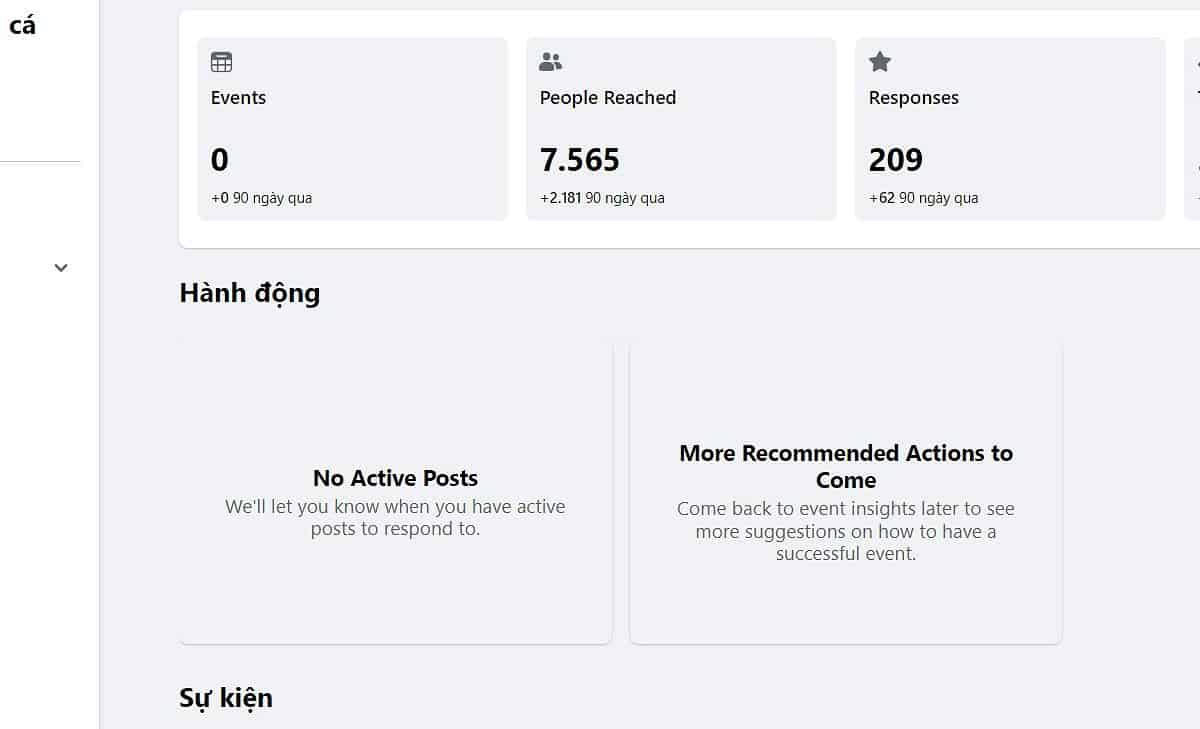The width and height of the screenshot is (1200, 729).
Task: Click the Responses star icon
Action: click(x=880, y=62)
